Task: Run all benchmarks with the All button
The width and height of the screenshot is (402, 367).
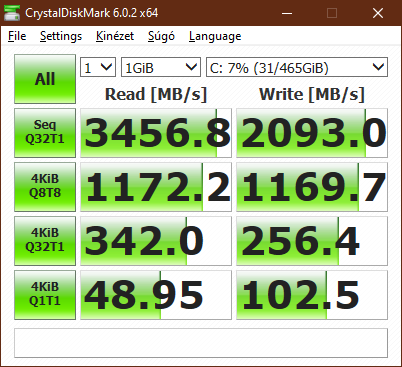Action: [x=45, y=79]
